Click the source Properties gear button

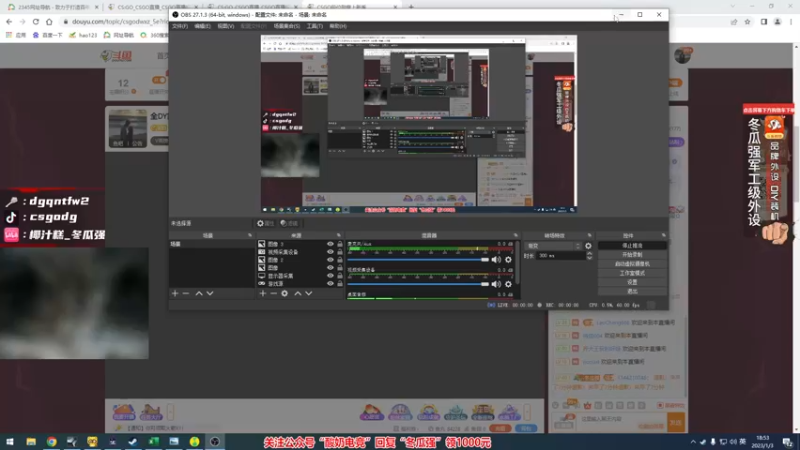(265, 223)
